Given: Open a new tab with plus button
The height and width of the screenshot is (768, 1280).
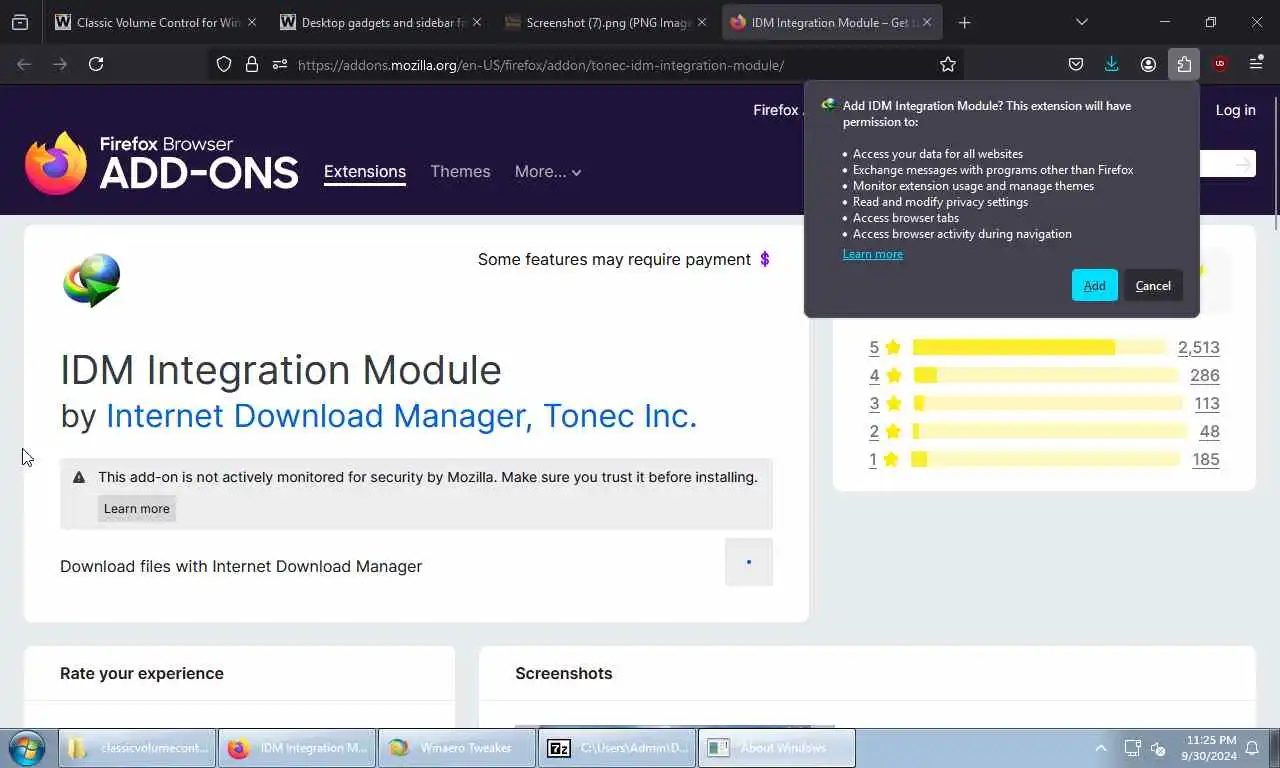Looking at the screenshot, I should coord(964,22).
